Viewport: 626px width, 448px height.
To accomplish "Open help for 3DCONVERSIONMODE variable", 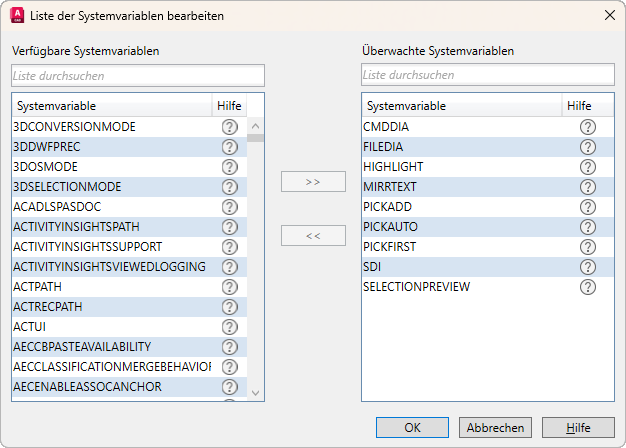I will tap(229, 127).
